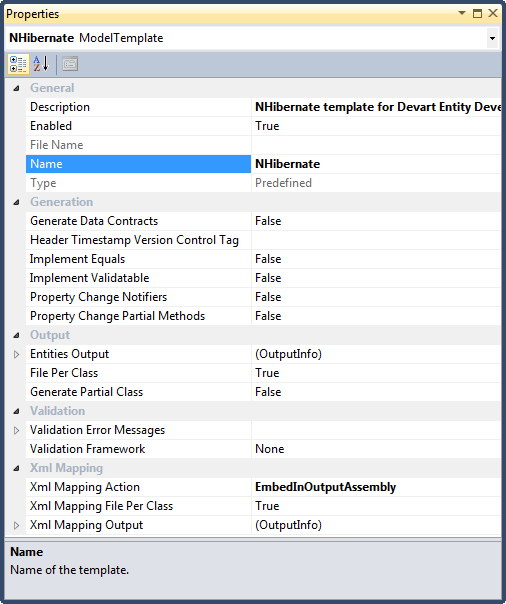
Task: Select the Enabled property label
Action: [x=51, y=126]
